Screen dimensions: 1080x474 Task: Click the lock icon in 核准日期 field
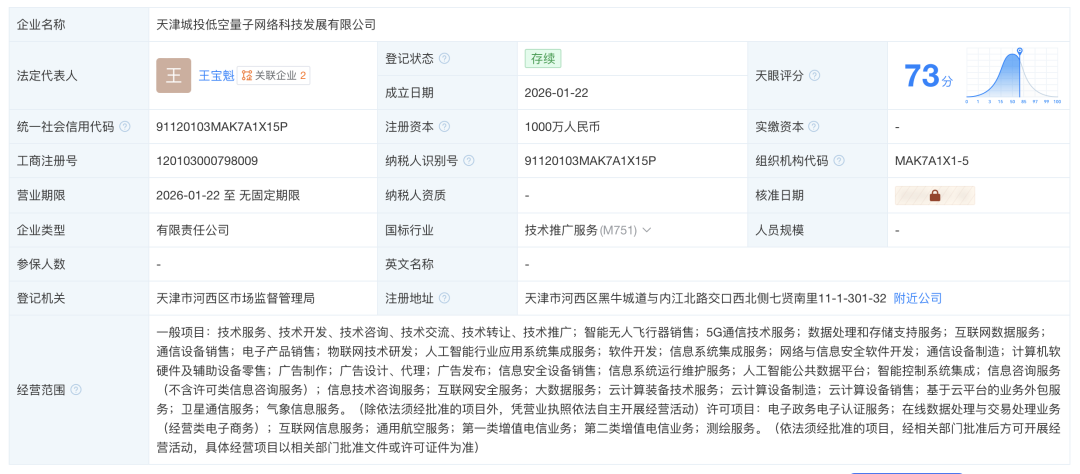point(934,196)
